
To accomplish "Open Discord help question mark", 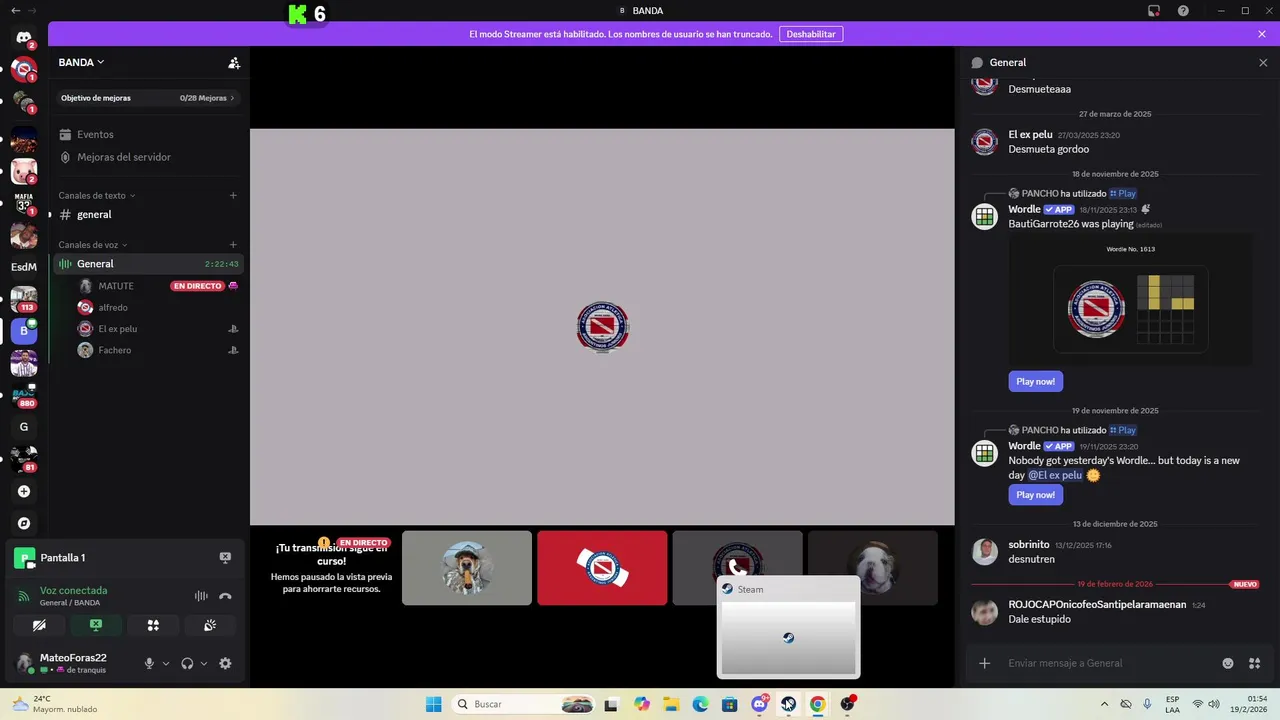I will 1183,10.
